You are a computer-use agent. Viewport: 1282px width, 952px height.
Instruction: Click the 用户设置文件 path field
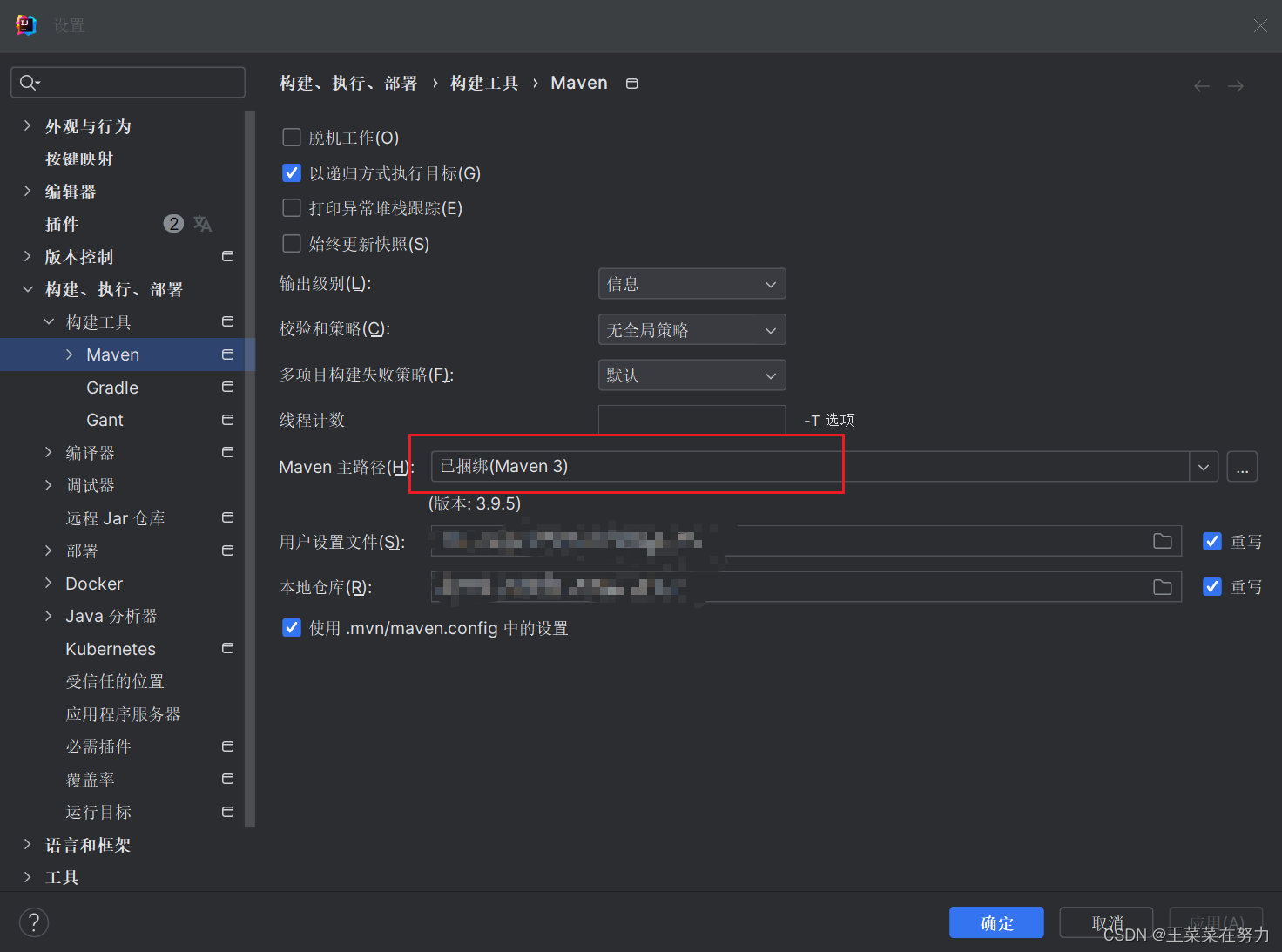pyautogui.click(x=806, y=542)
